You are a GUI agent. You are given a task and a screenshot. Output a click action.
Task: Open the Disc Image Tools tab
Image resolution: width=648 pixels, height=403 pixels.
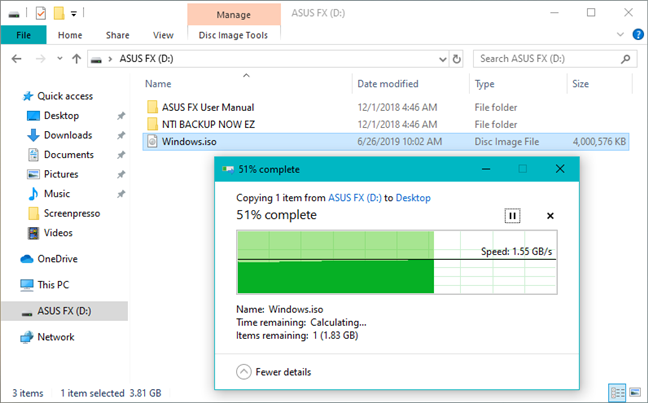tap(233, 35)
